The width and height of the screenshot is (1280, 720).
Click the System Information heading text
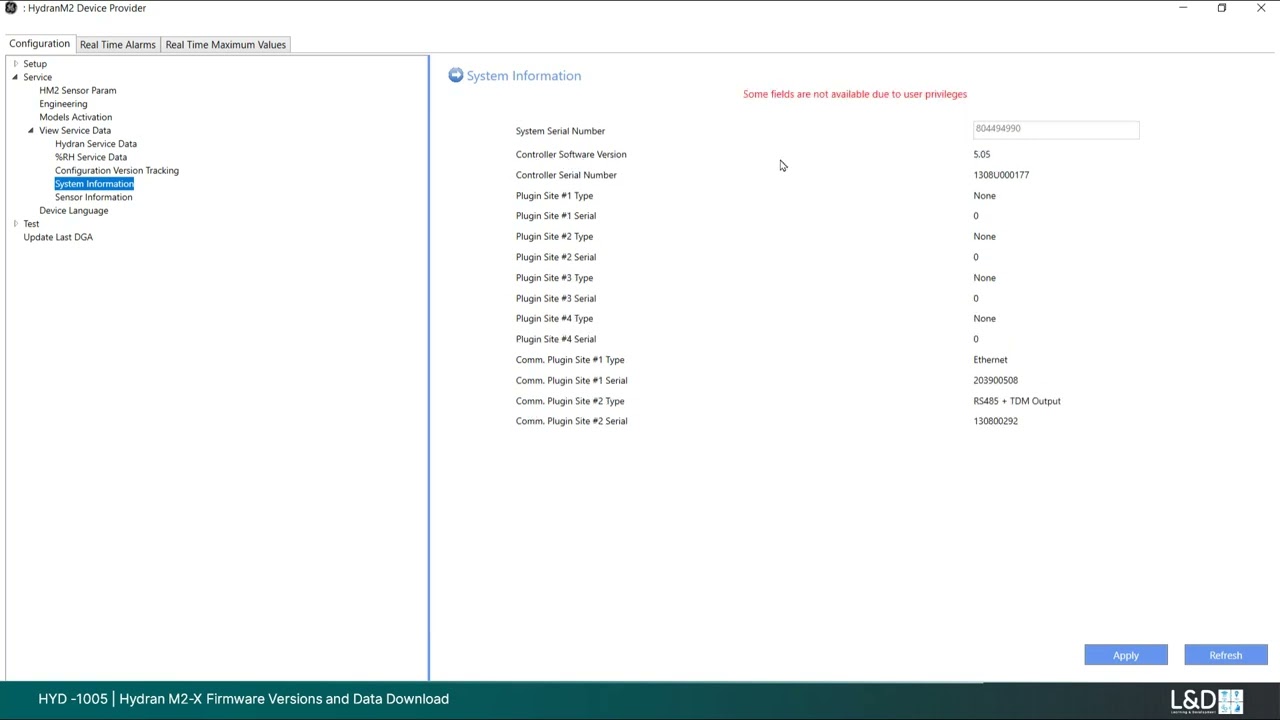[524, 76]
